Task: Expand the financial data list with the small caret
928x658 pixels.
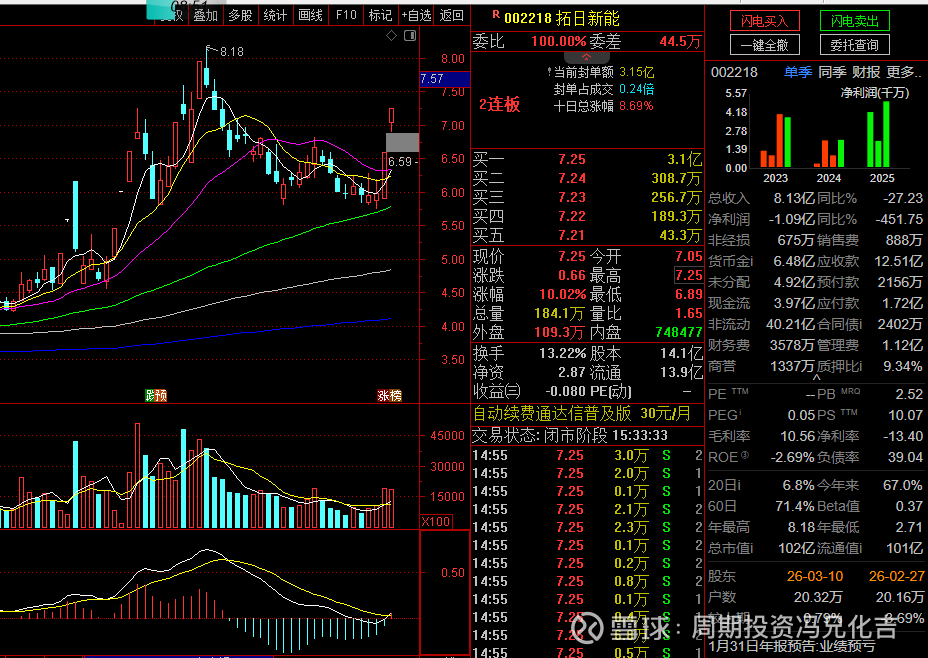Action: coord(817,377)
